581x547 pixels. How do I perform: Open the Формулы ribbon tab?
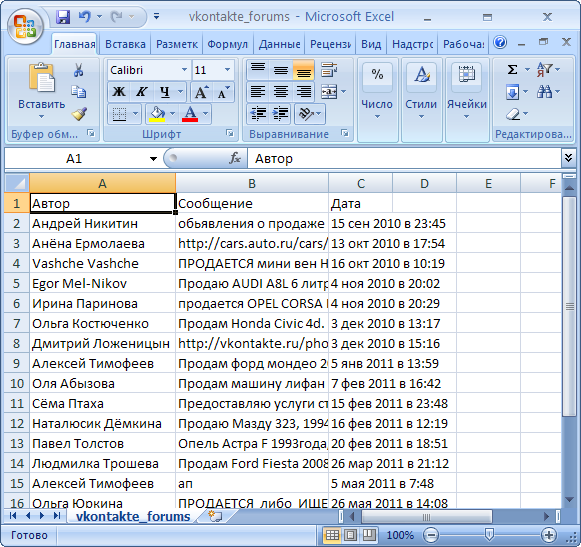(228, 44)
